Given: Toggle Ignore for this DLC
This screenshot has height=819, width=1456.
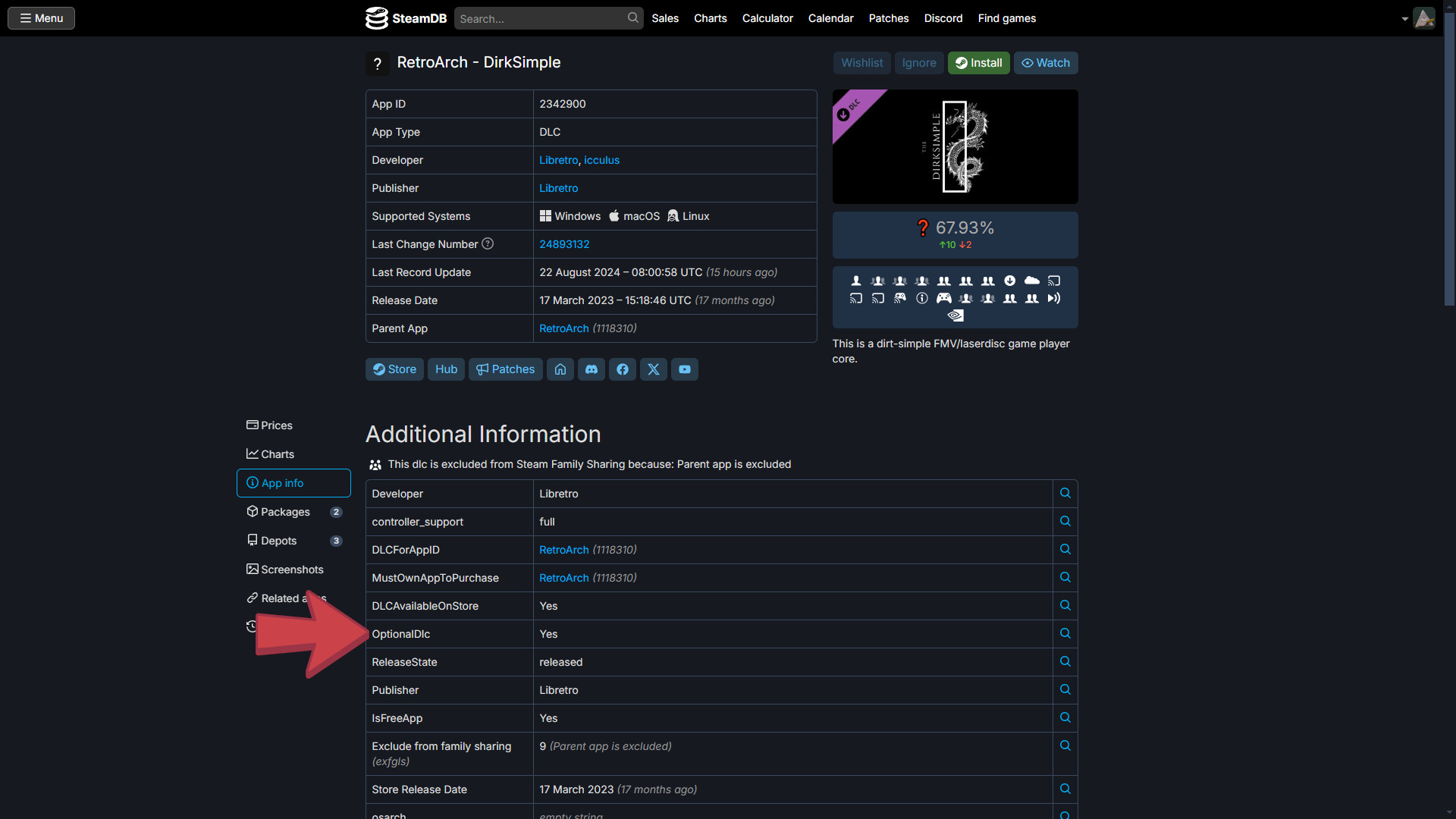Looking at the screenshot, I should [919, 63].
